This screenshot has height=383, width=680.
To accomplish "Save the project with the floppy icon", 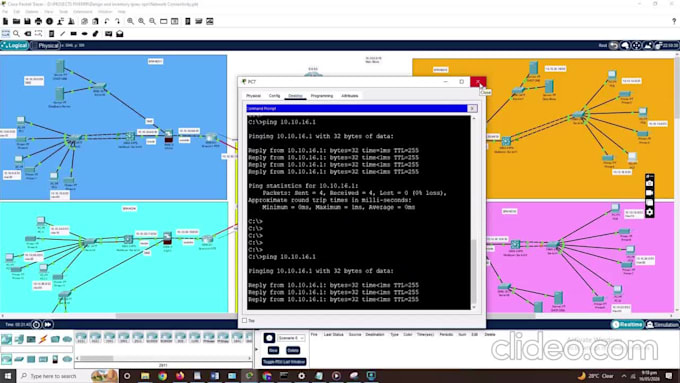I will pos(27,21).
